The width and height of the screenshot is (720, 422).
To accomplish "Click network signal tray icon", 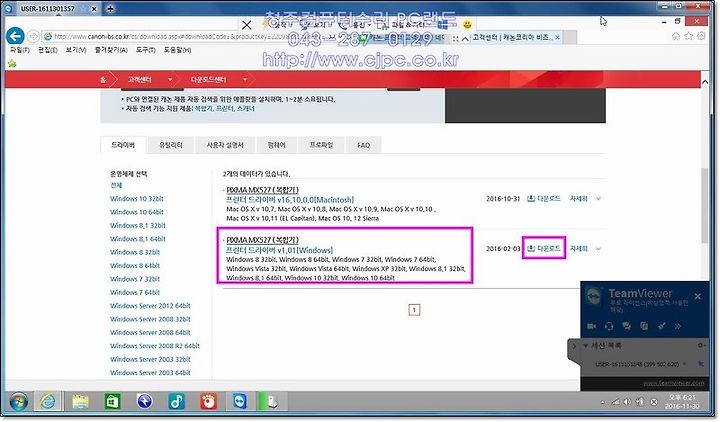I will tap(615, 402).
